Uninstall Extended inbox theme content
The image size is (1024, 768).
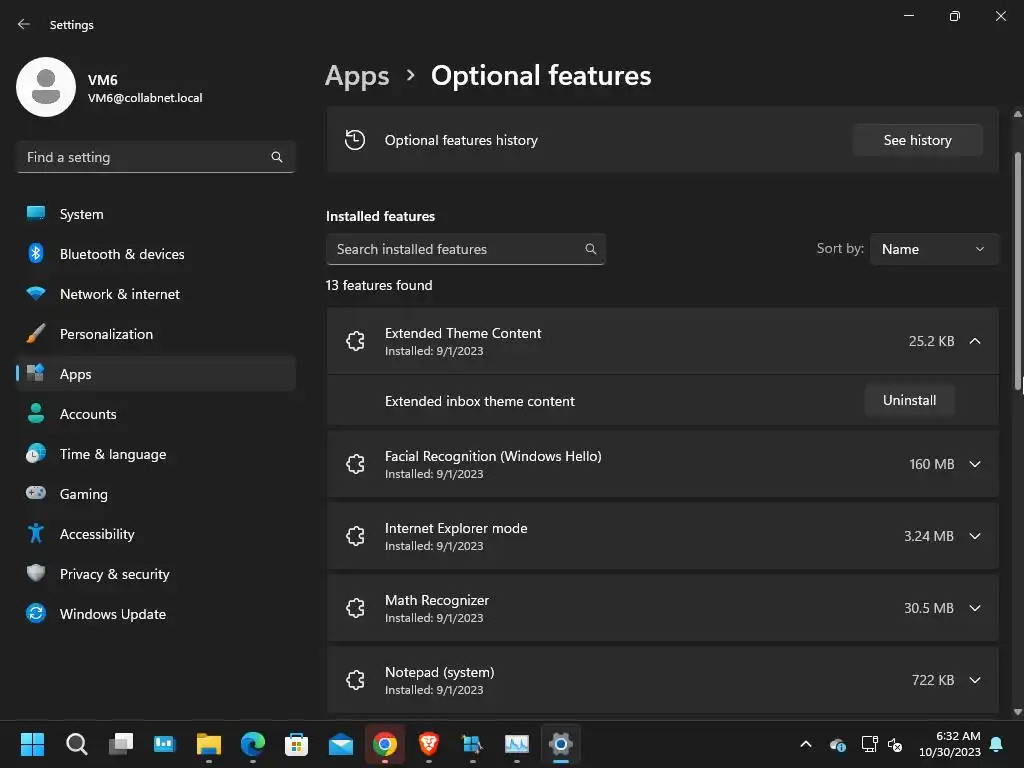[910, 400]
